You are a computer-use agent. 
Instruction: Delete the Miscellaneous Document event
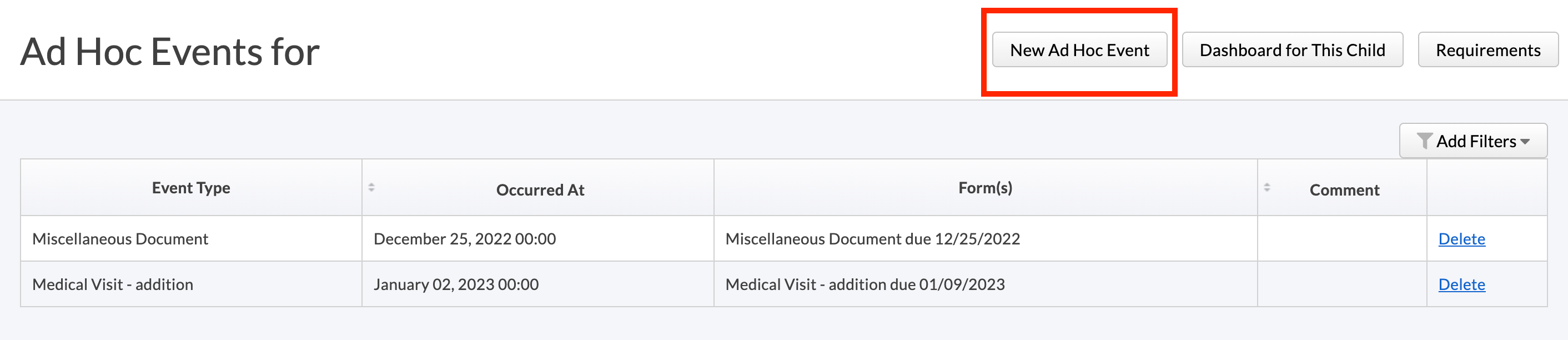pos(1461,239)
